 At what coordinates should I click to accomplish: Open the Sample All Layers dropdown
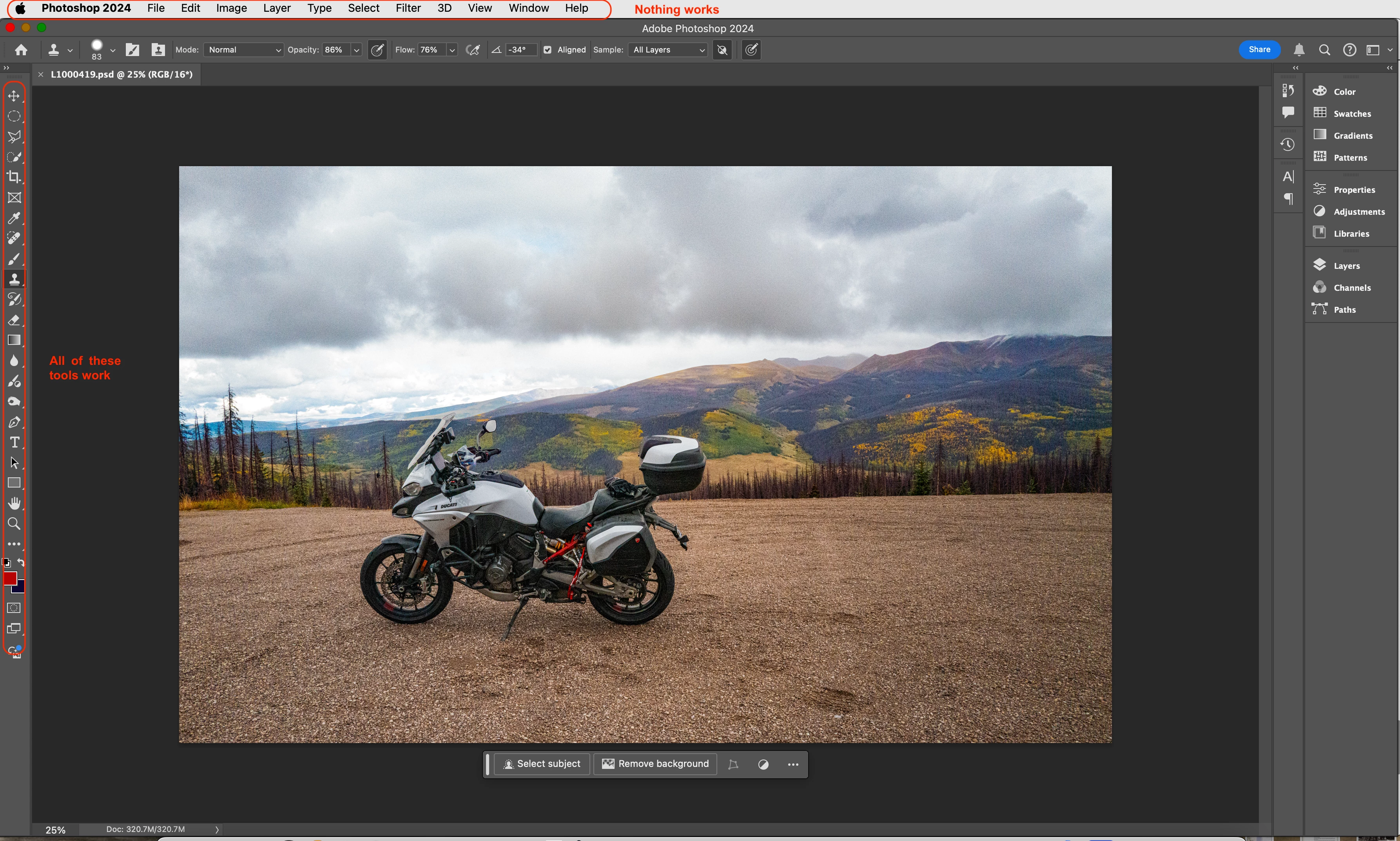coord(668,50)
